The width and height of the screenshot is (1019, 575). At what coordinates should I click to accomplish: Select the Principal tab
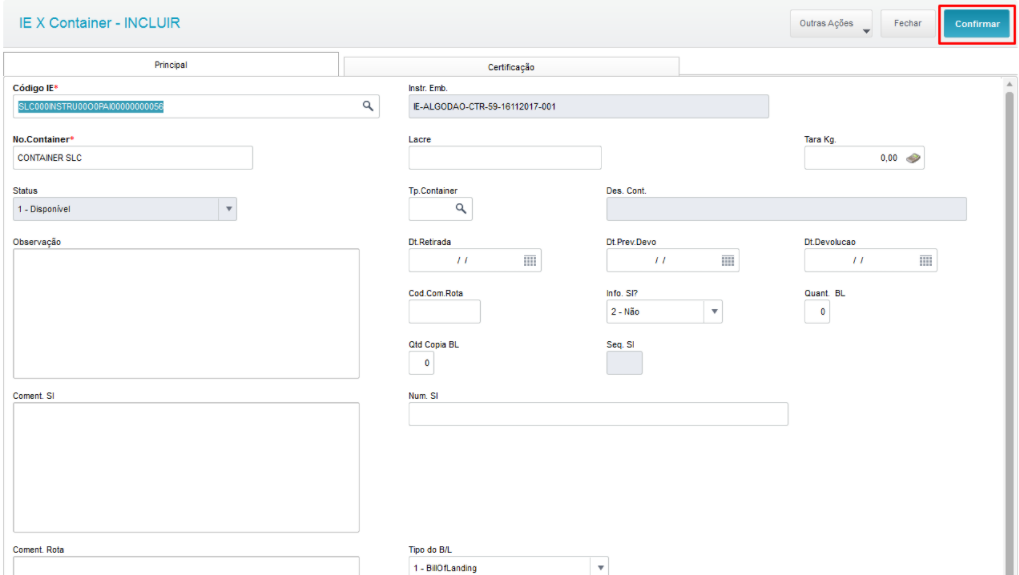click(171, 65)
